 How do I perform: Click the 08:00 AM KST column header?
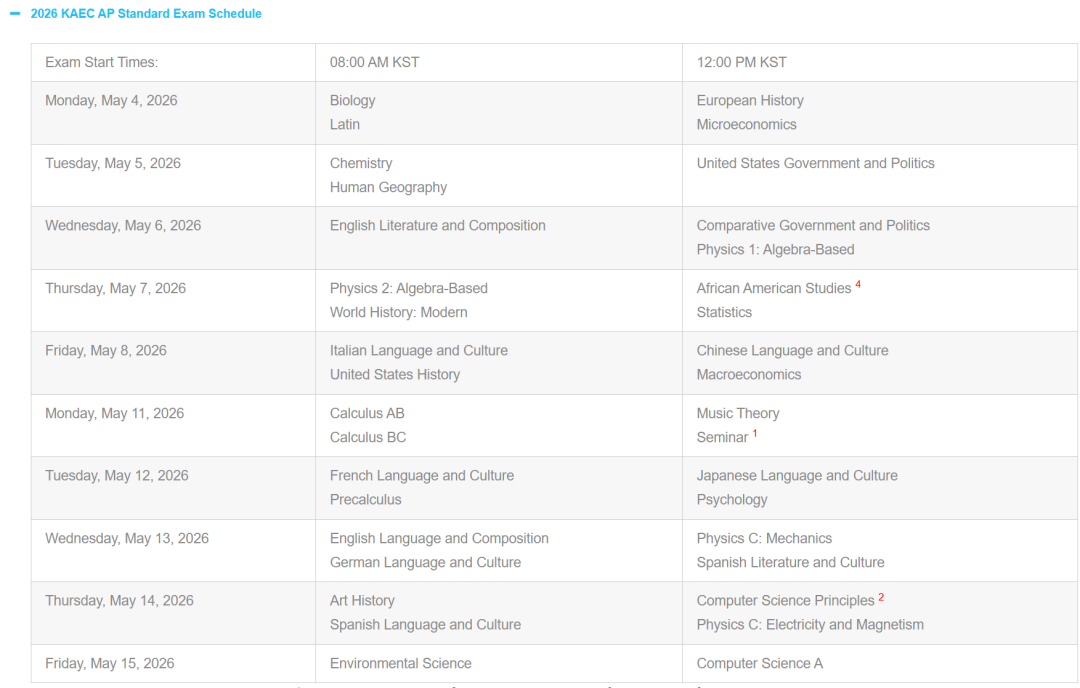pyautogui.click(x=374, y=62)
